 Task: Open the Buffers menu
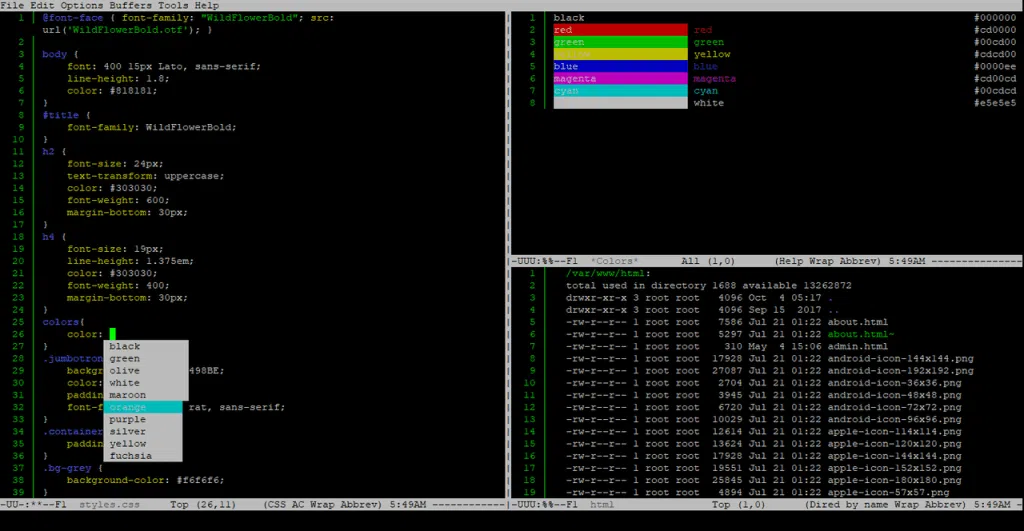point(131,5)
